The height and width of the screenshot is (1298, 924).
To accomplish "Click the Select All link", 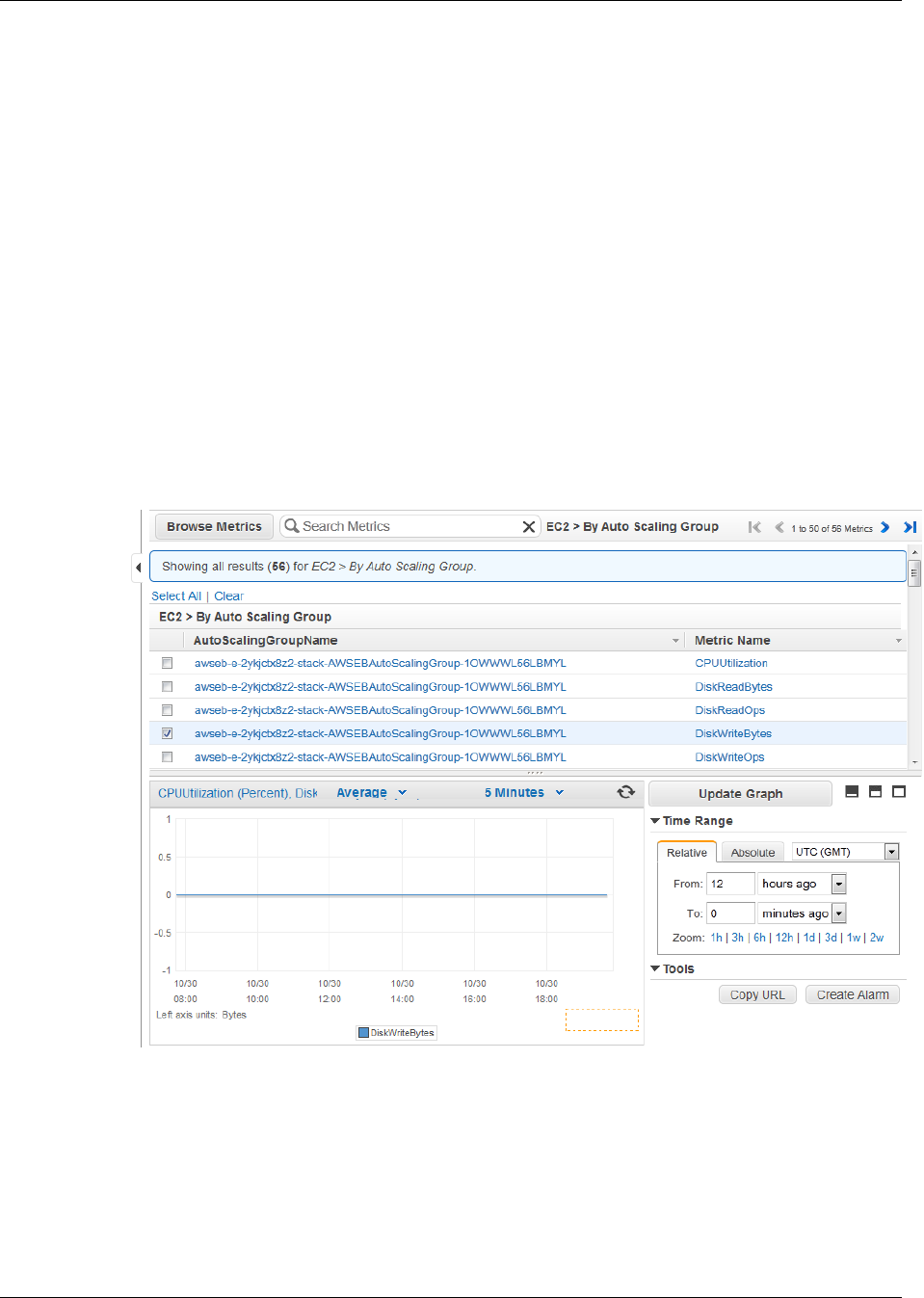I will click(176, 596).
